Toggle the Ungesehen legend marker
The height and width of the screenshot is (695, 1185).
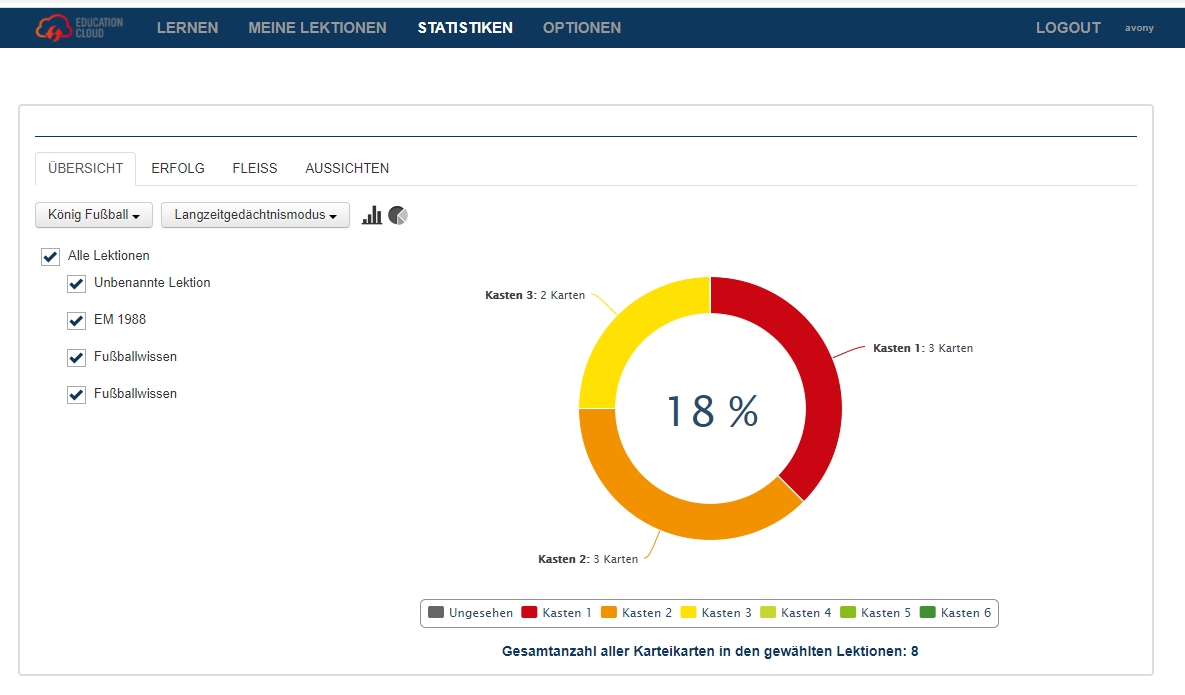(x=436, y=612)
